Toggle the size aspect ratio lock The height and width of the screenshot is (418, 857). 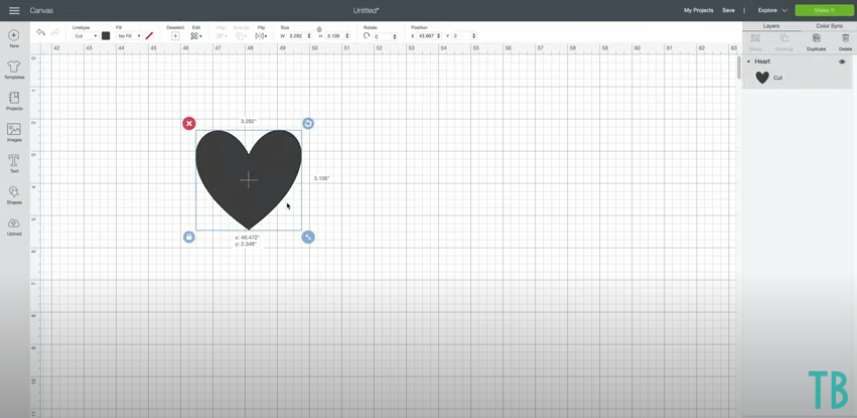[x=319, y=29]
